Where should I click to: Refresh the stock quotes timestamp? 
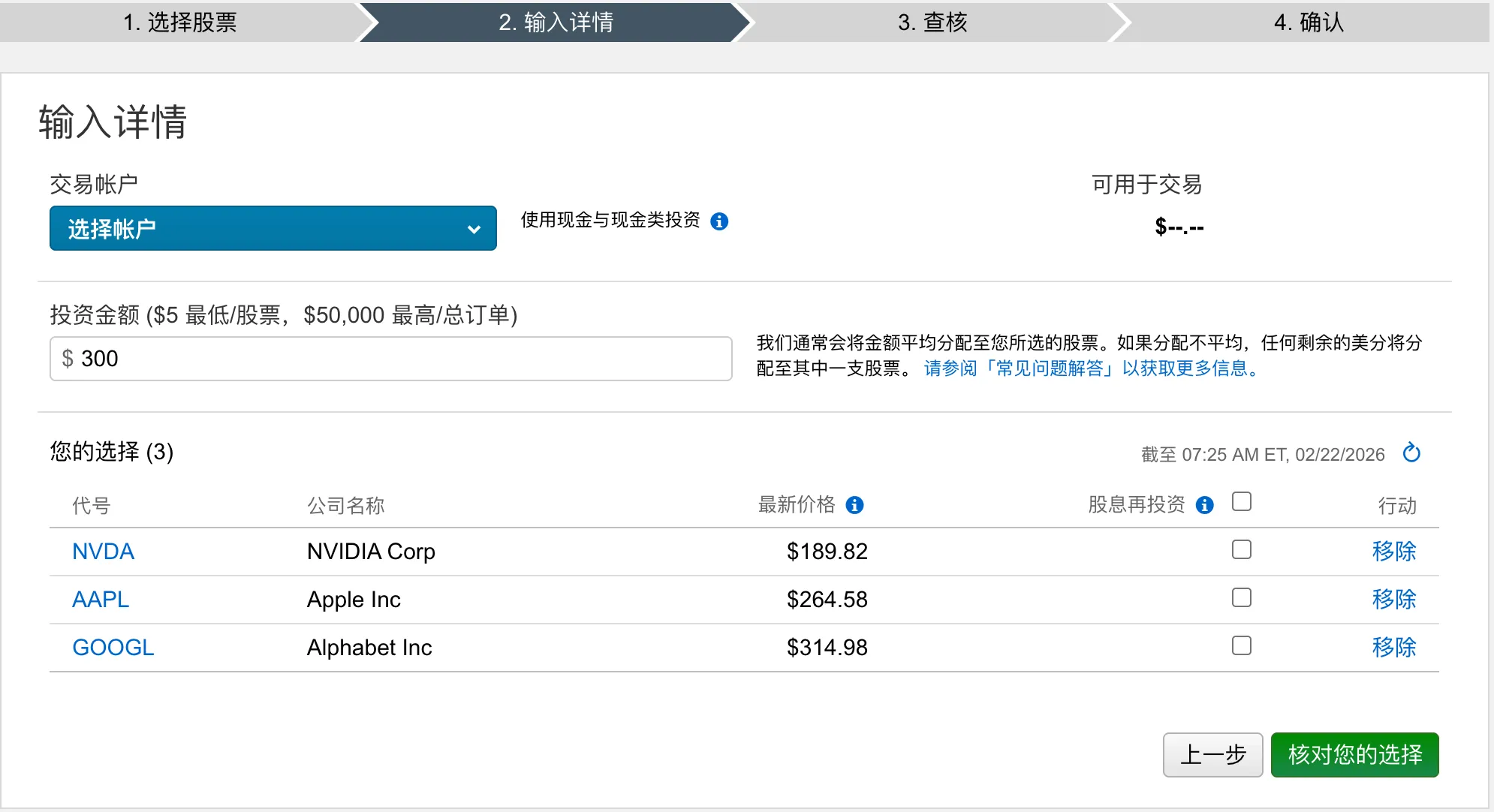[1411, 453]
